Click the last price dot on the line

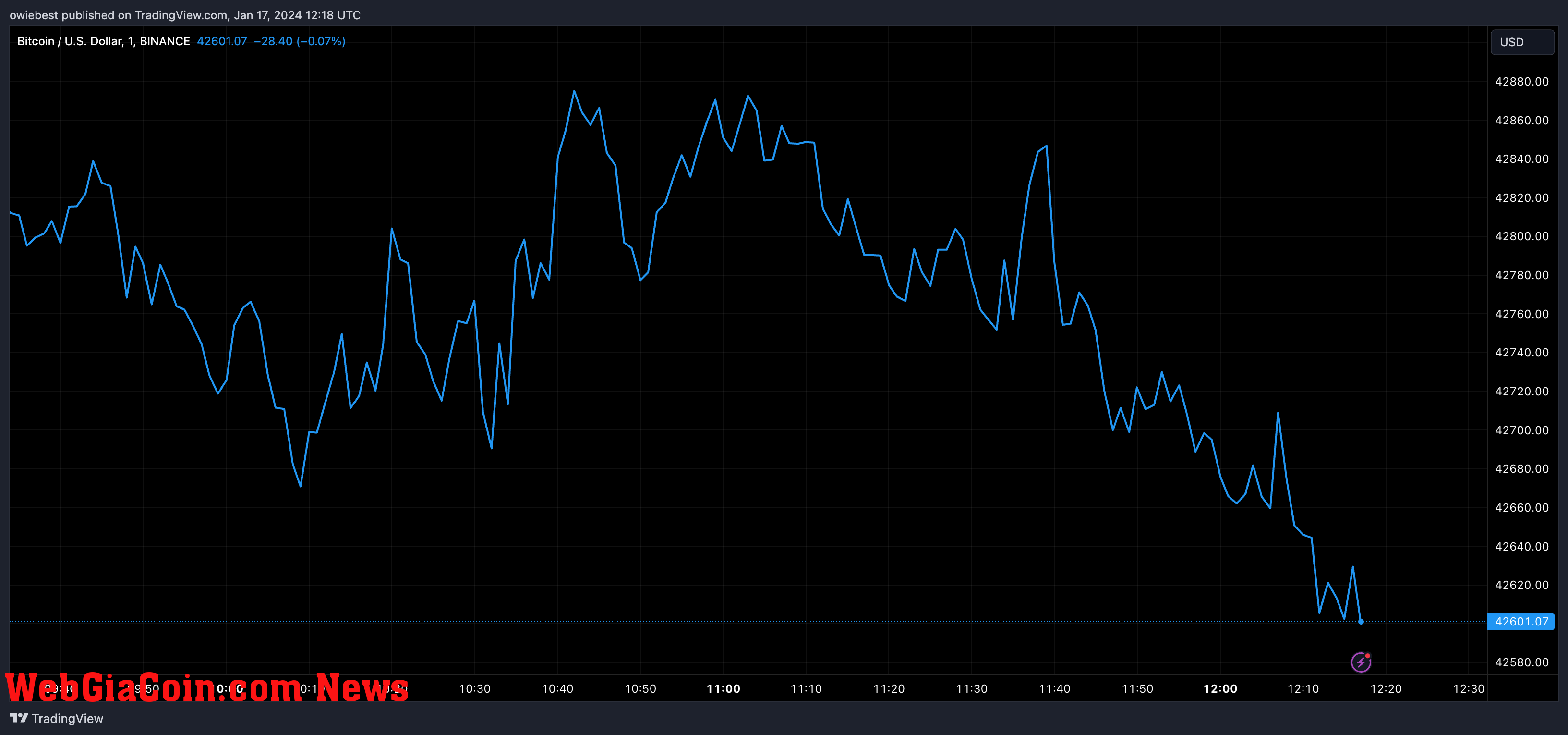[x=1361, y=622]
